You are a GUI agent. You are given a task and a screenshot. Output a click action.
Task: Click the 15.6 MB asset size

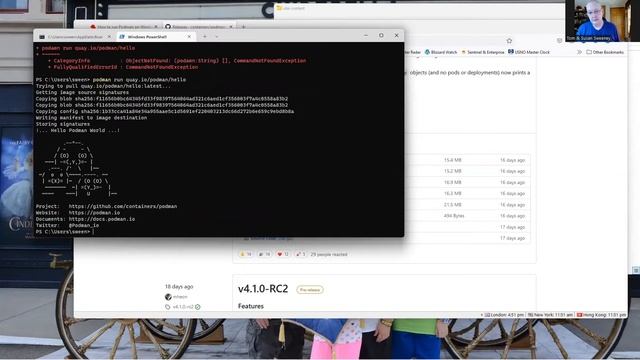coord(453,160)
